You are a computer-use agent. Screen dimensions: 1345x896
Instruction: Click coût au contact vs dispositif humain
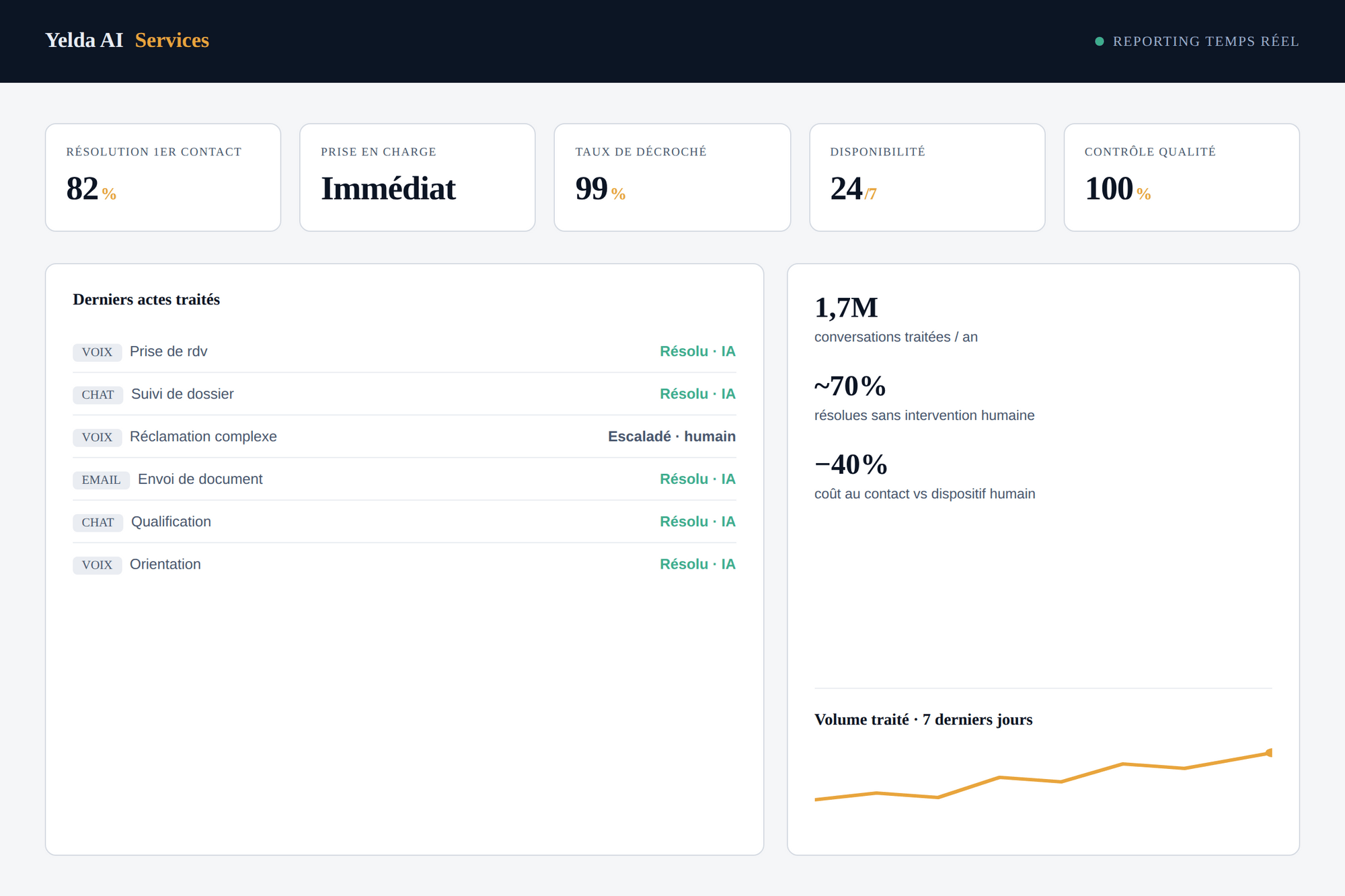tap(925, 494)
